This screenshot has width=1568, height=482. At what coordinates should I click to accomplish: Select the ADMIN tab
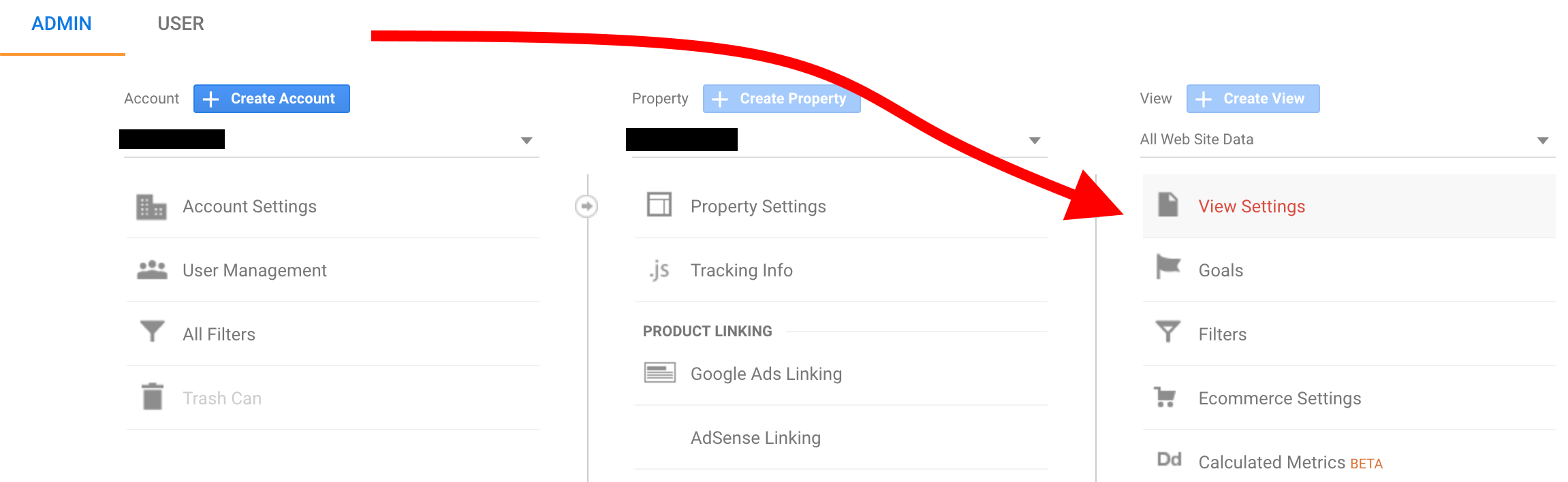[x=61, y=24]
